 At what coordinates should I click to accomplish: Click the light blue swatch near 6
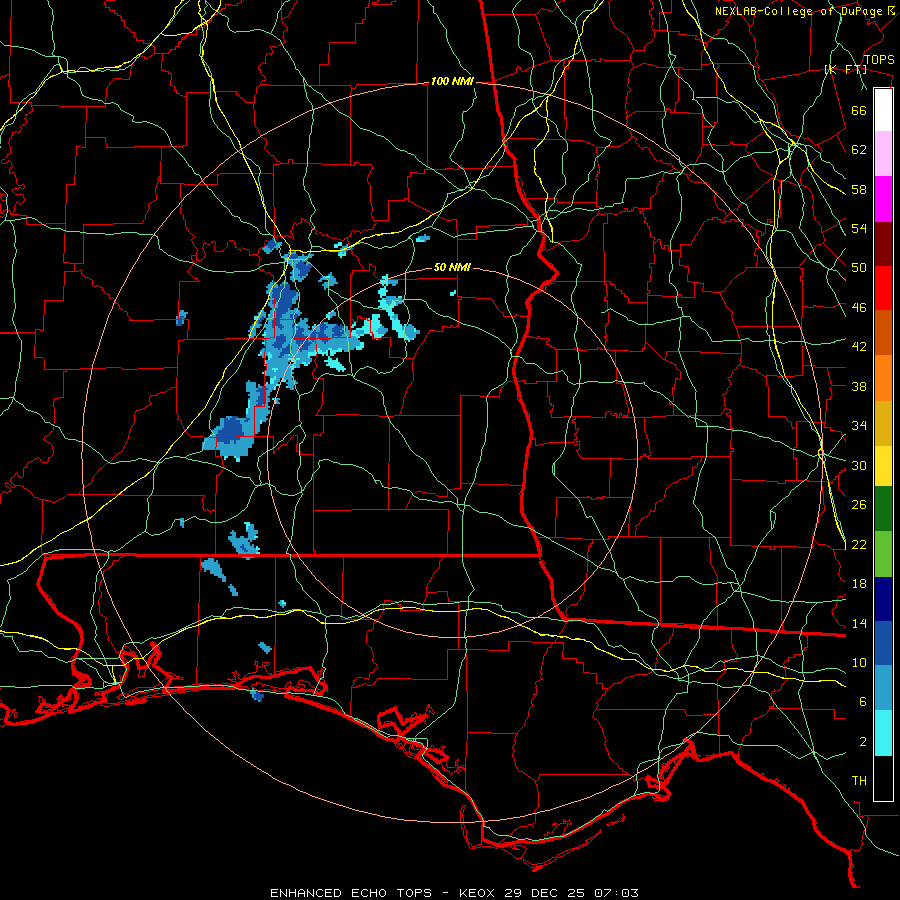tap(883, 688)
